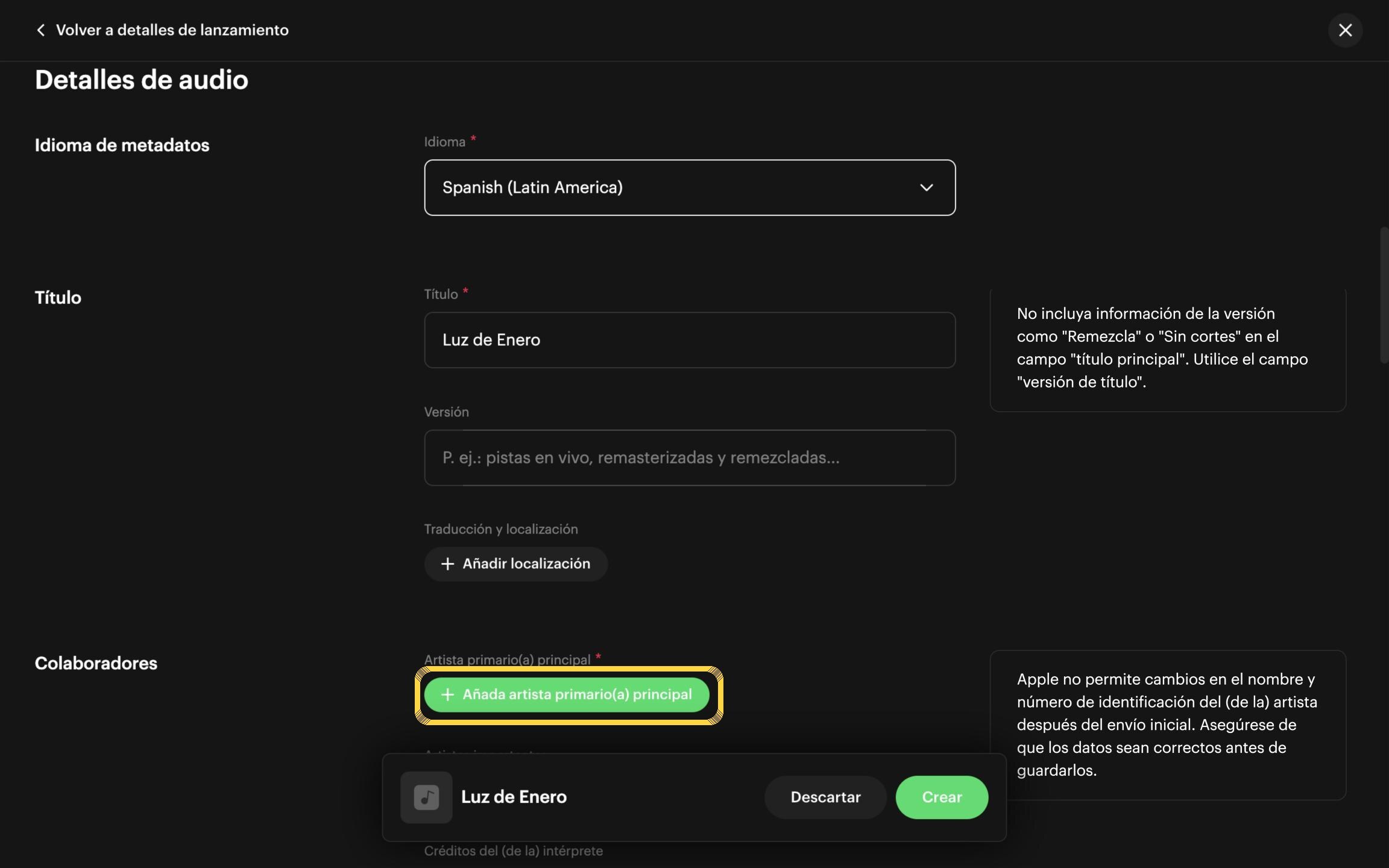The height and width of the screenshot is (868, 1389).
Task: Click the music note track thumbnail
Action: pyautogui.click(x=426, y=797)
